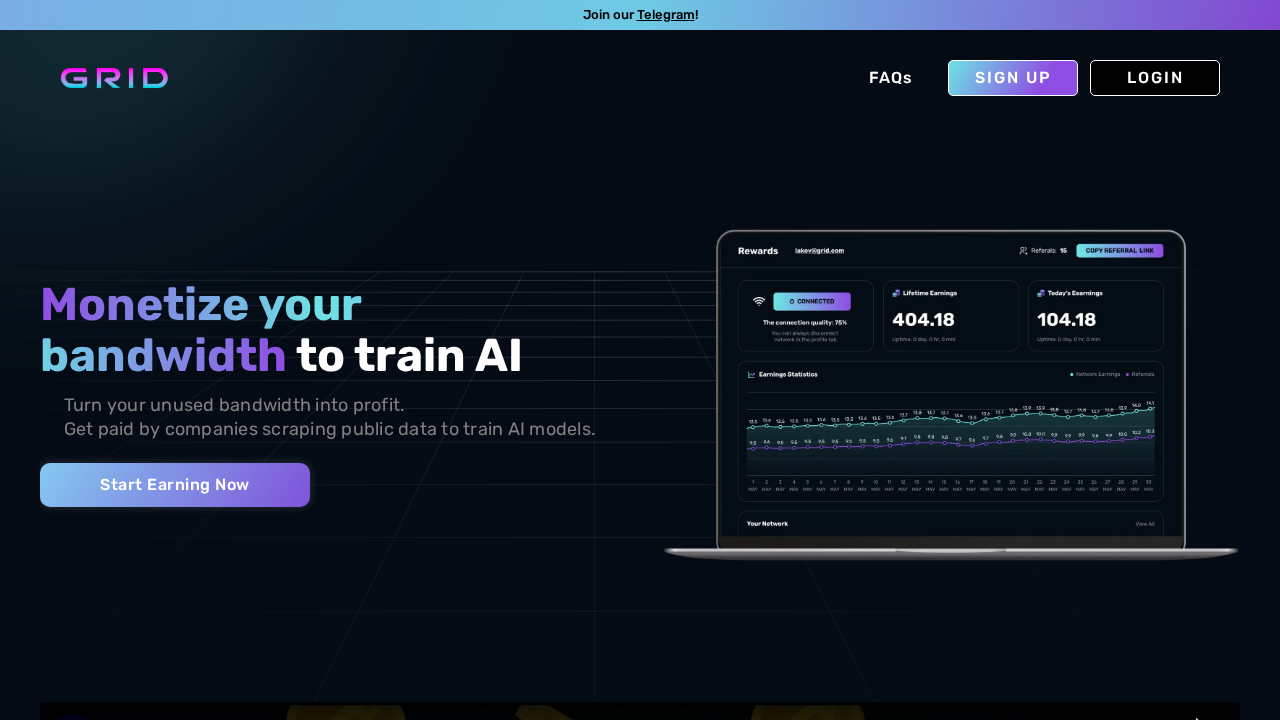Click the Today's Earnings coins icon
This screenshot has width=1280, height=720.
click(x=1040, y=293)
